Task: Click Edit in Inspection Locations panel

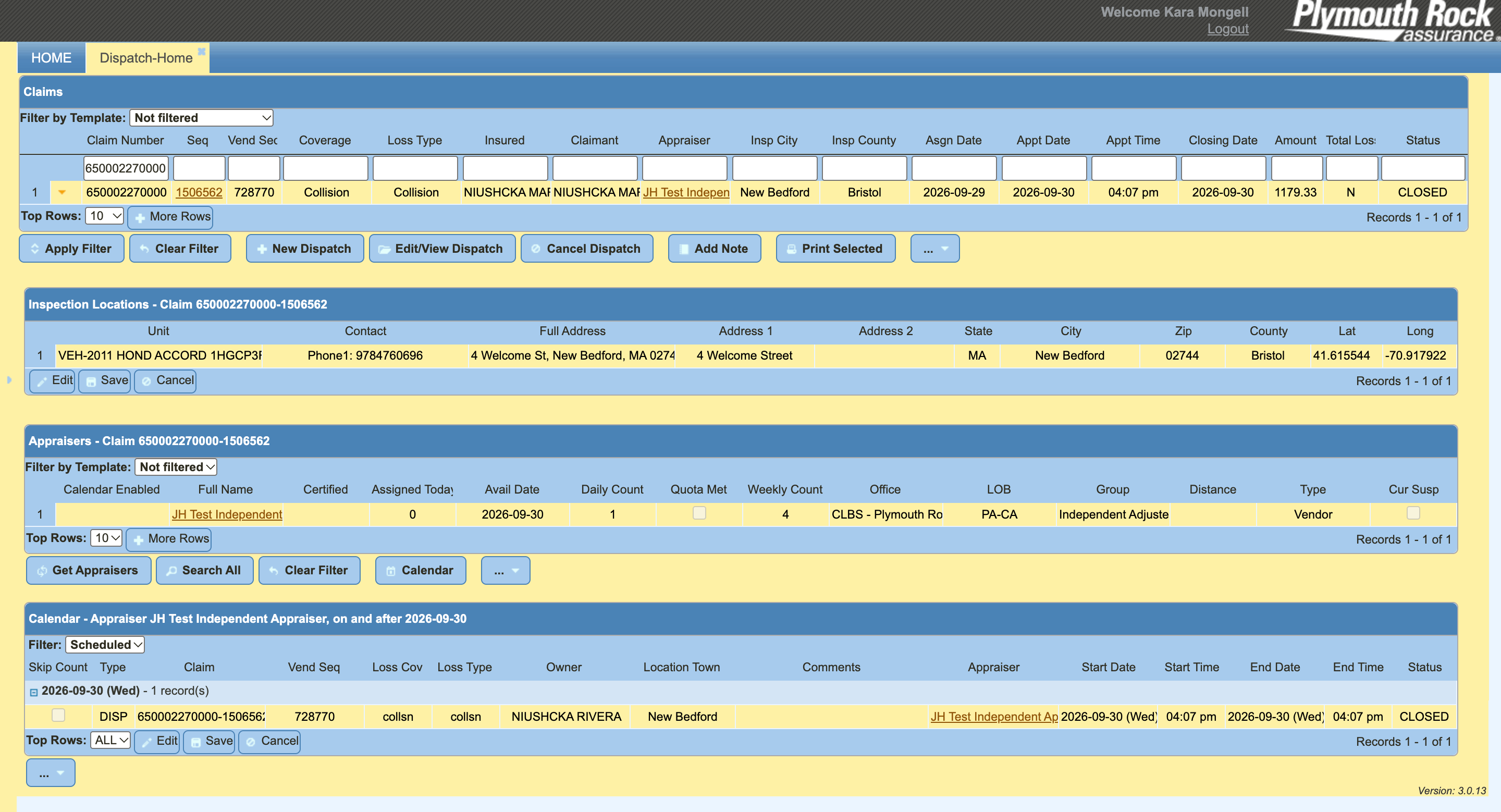Action: 53,381
